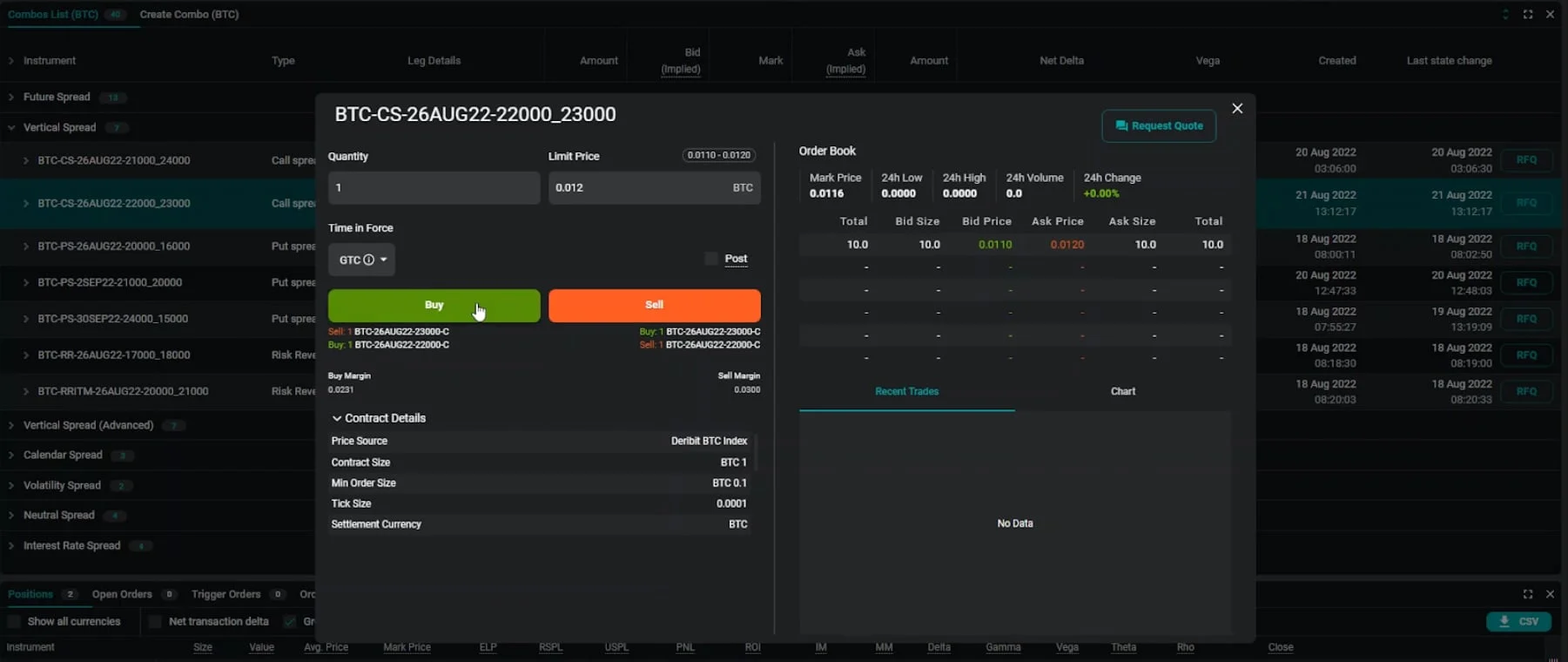This screenshot has width=1568, height=662.
Task: Switch to the Trigger Orders tab
Action: tap(225, 594)
